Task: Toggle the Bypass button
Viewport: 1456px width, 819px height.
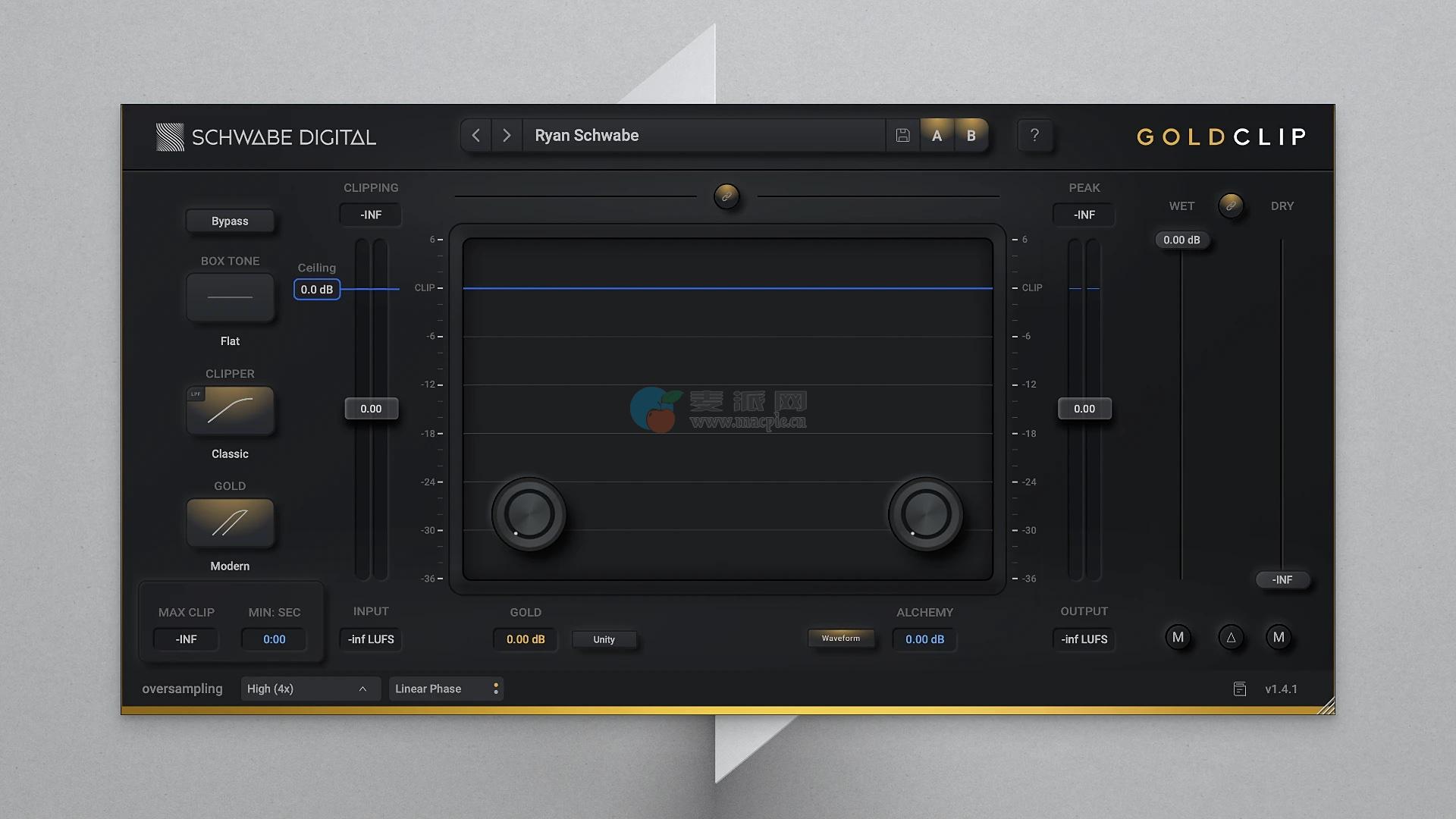Action: click(x=230, y=221)
